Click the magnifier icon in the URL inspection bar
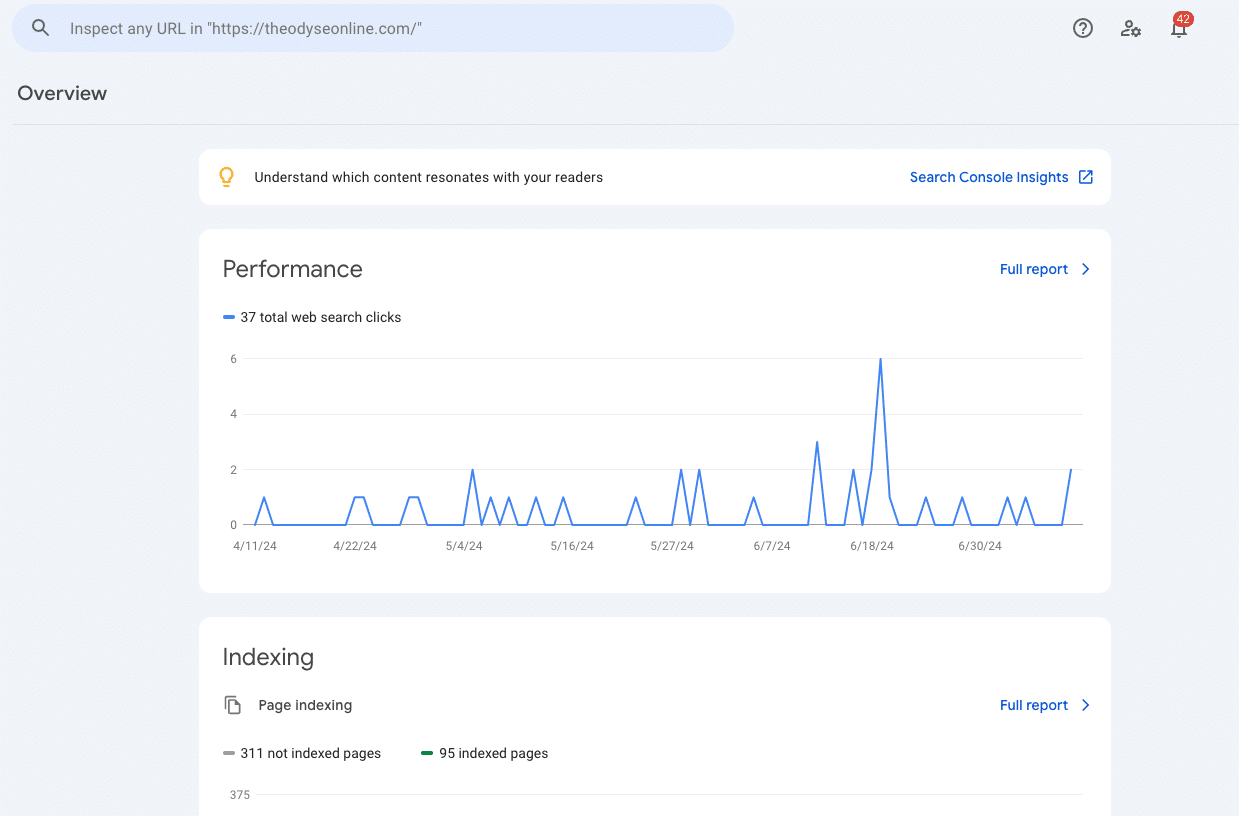The image size is (1239, 816). [x=40, y=28]
